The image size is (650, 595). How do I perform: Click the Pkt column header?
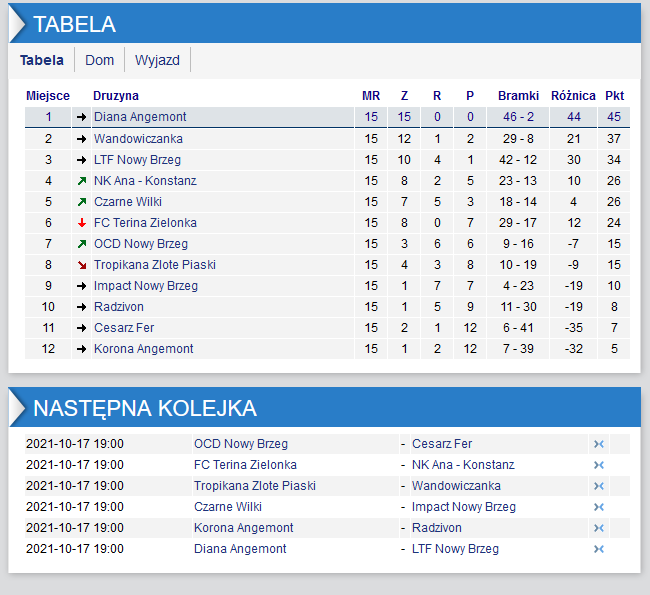click(x=614, y=96)
